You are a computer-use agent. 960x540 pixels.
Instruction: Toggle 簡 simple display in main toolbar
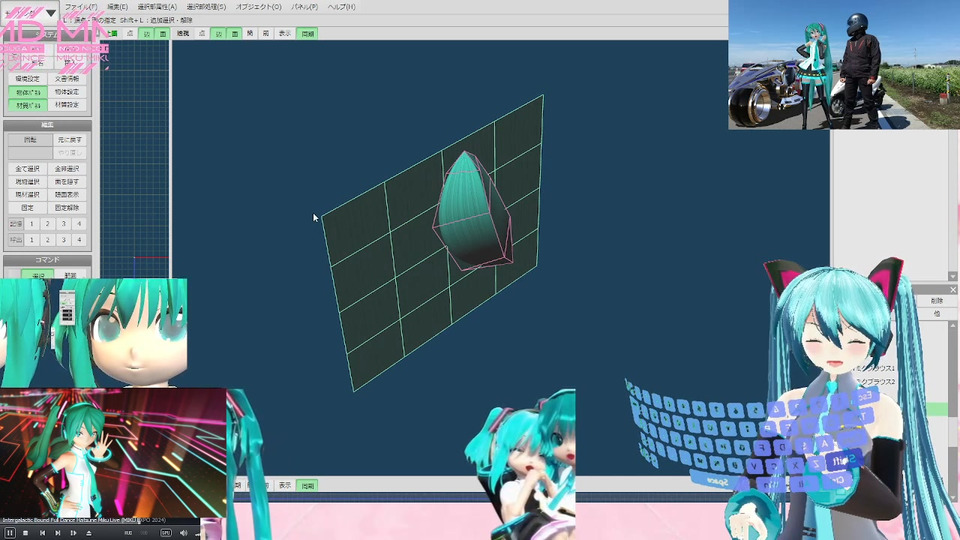click(x=250, y=34)
